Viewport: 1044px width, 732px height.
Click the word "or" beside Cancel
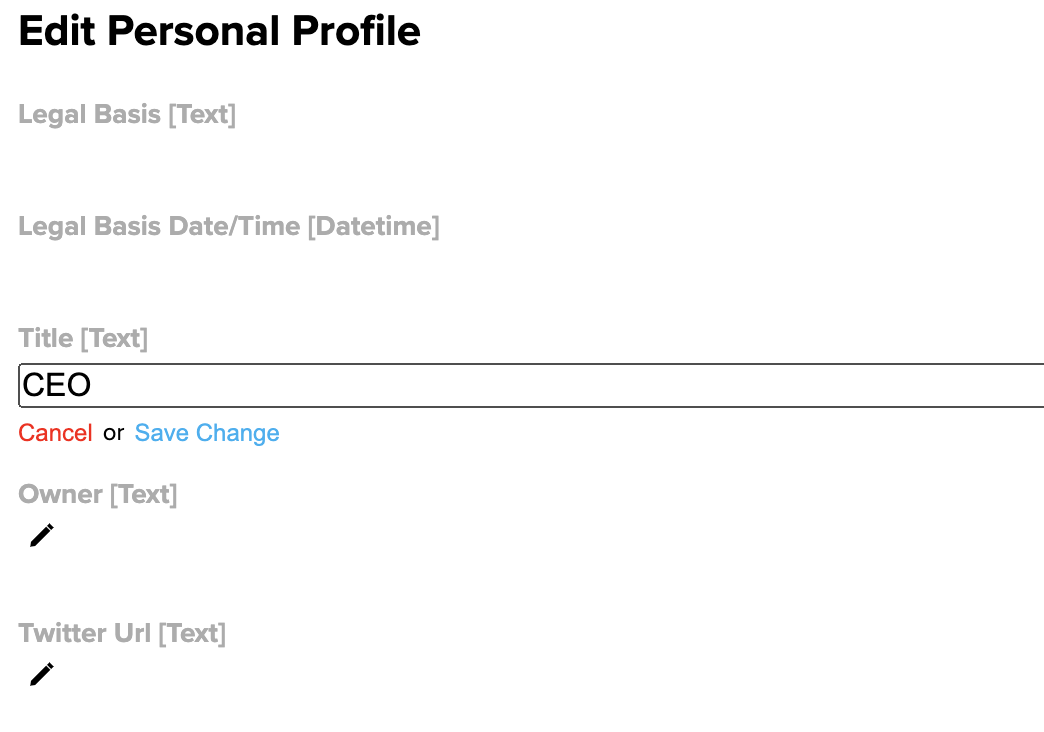(113, 433)
